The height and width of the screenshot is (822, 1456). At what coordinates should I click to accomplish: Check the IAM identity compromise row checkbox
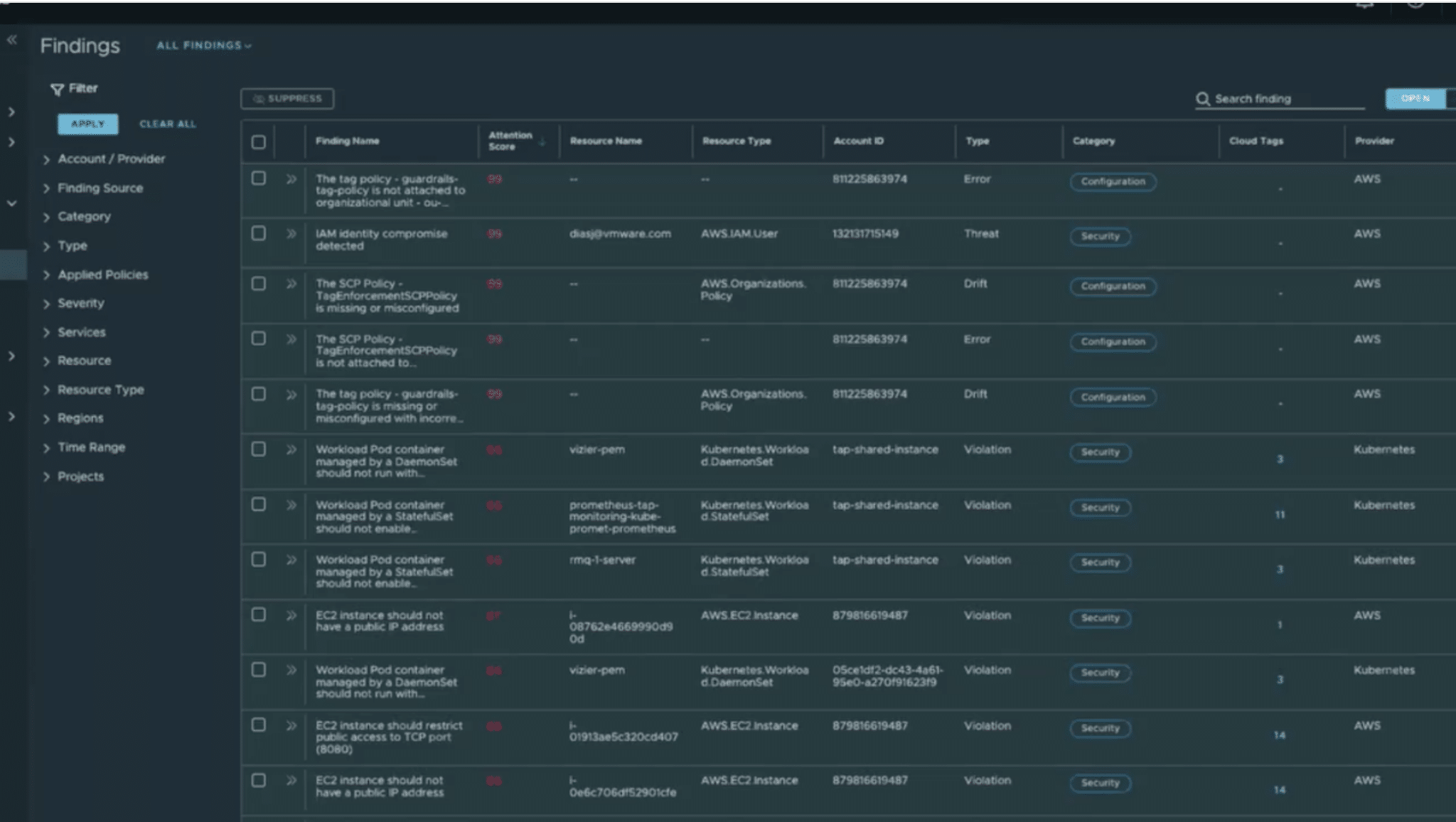pyautogui.click(x=259, y=233)
